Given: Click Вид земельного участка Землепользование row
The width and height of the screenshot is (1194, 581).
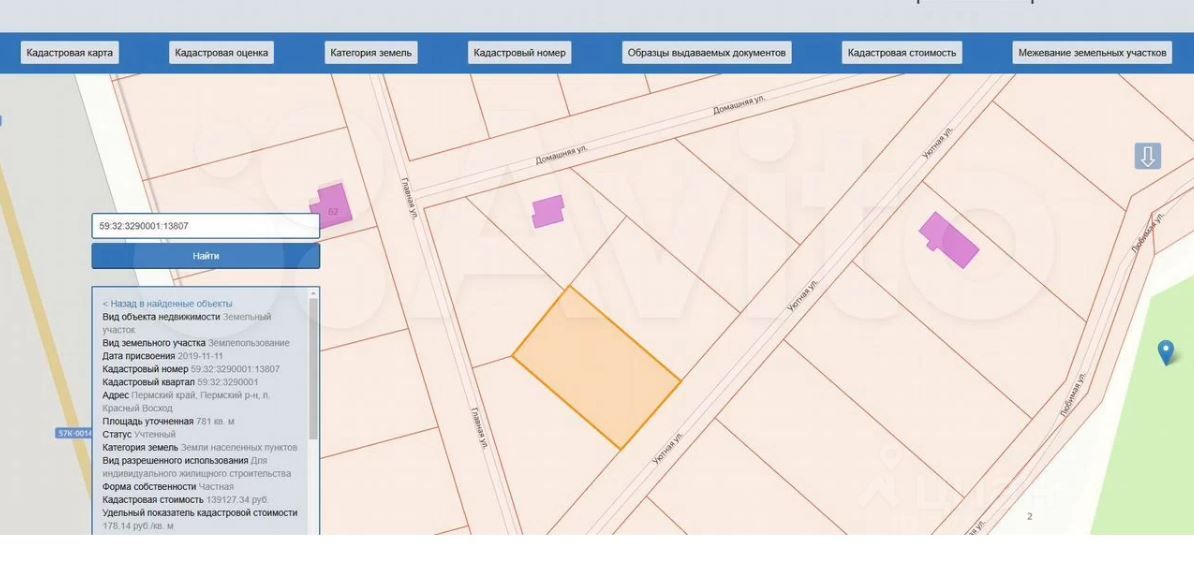Looking at the screenshot, I should click(196, 343).
